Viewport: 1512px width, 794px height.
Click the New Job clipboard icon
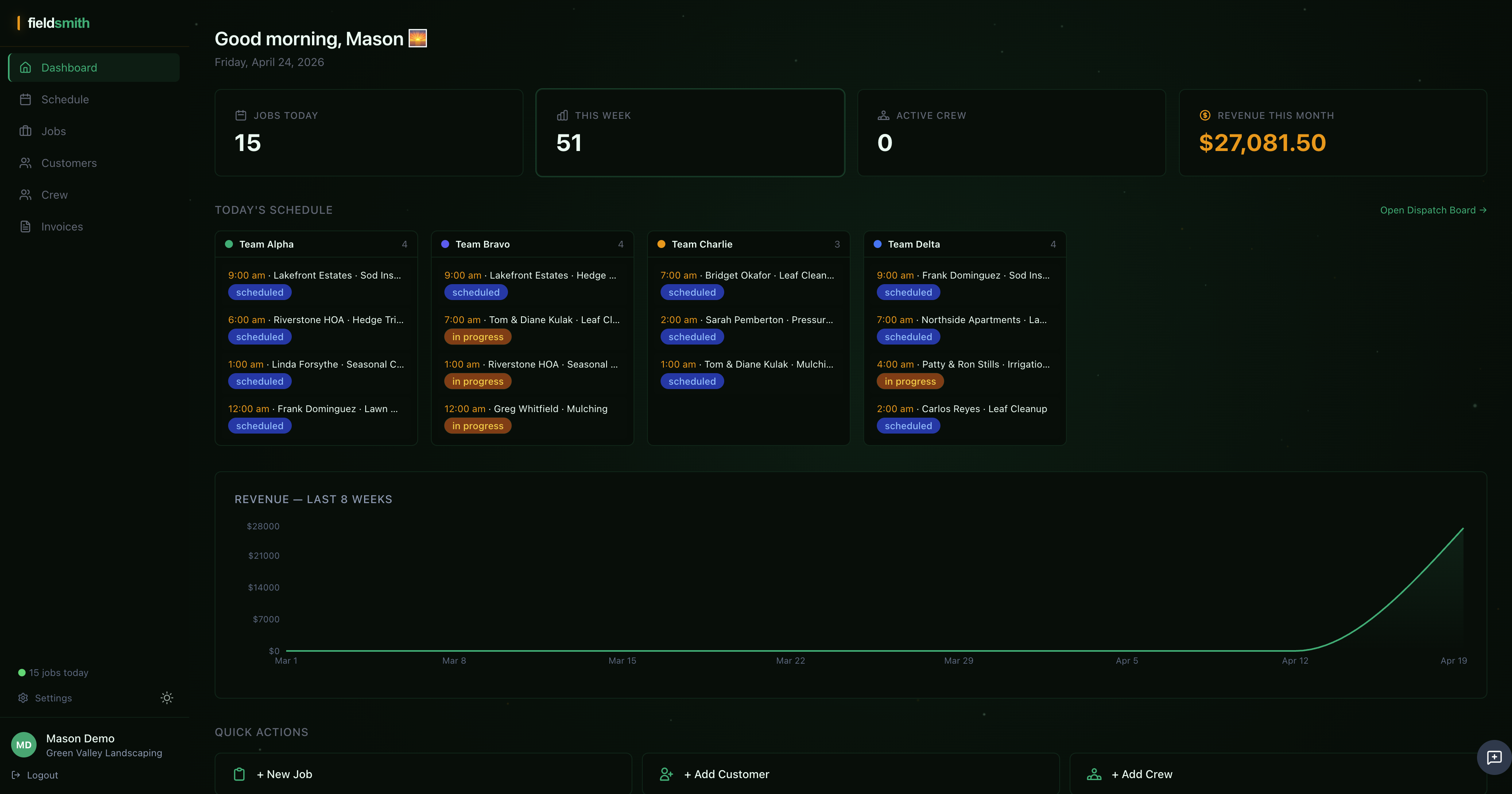[x=239, y=774]
